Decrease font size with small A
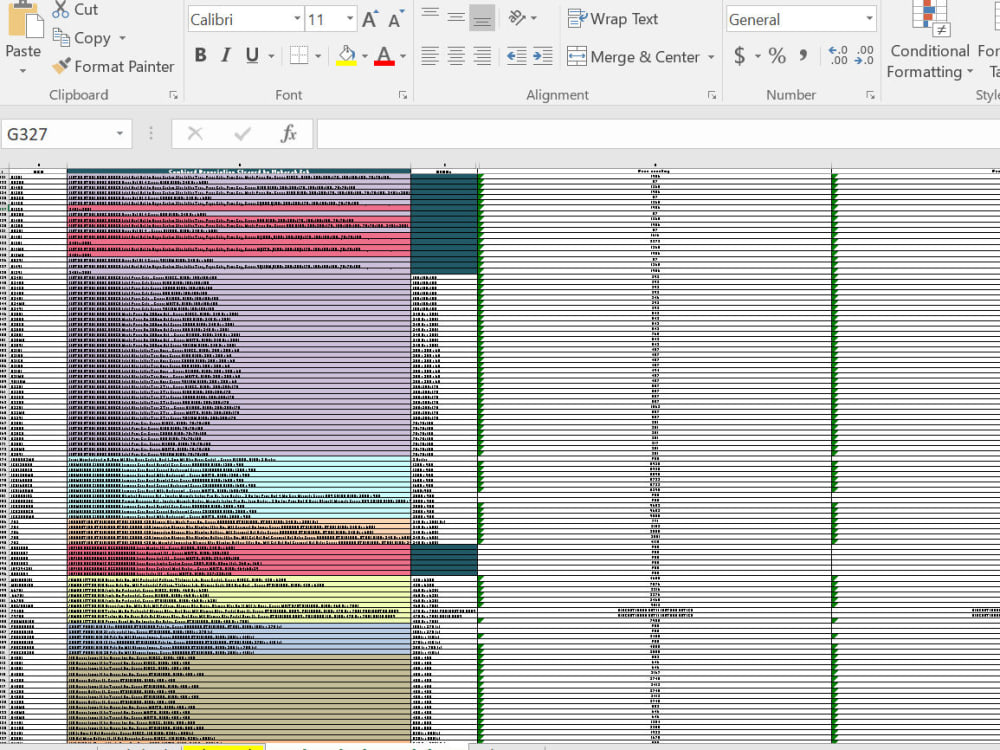This screenshot has width=1000, height=750. click(x=396, y=19)
